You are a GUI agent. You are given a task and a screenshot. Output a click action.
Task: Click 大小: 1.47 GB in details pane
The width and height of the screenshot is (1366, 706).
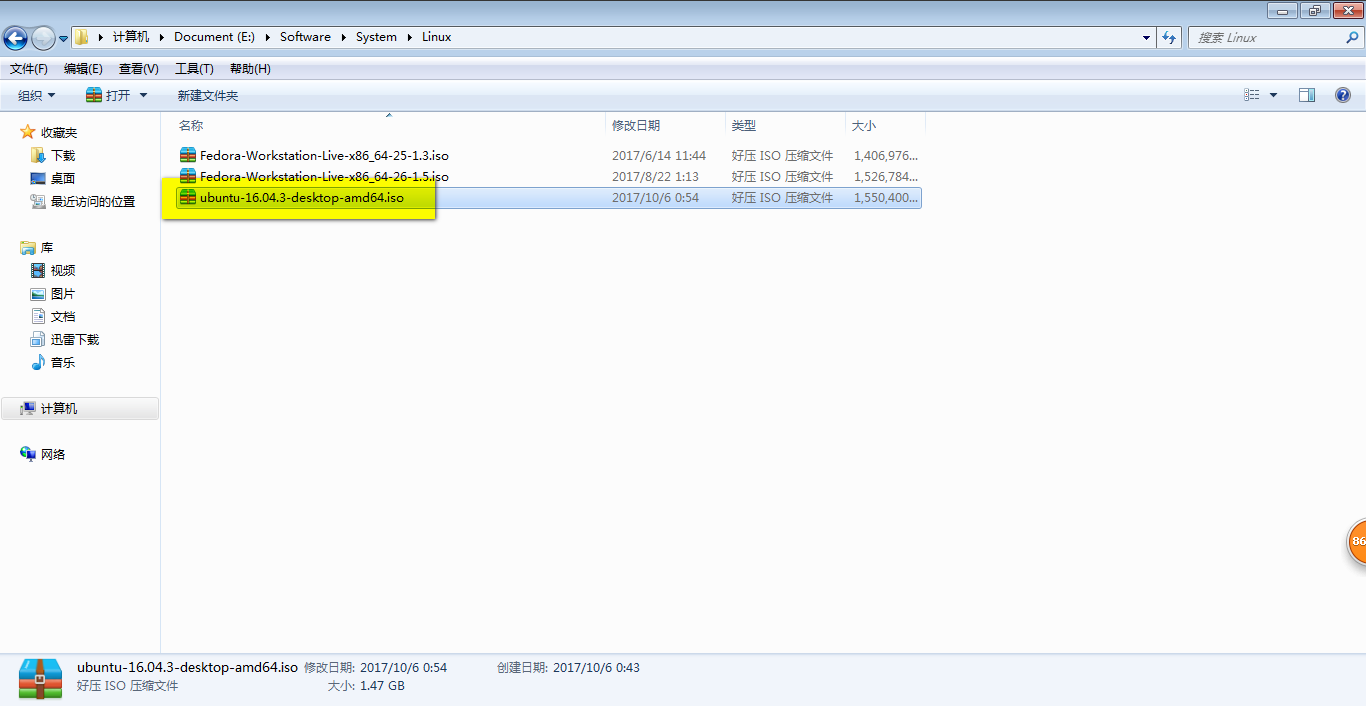click(x=366, y=686)
